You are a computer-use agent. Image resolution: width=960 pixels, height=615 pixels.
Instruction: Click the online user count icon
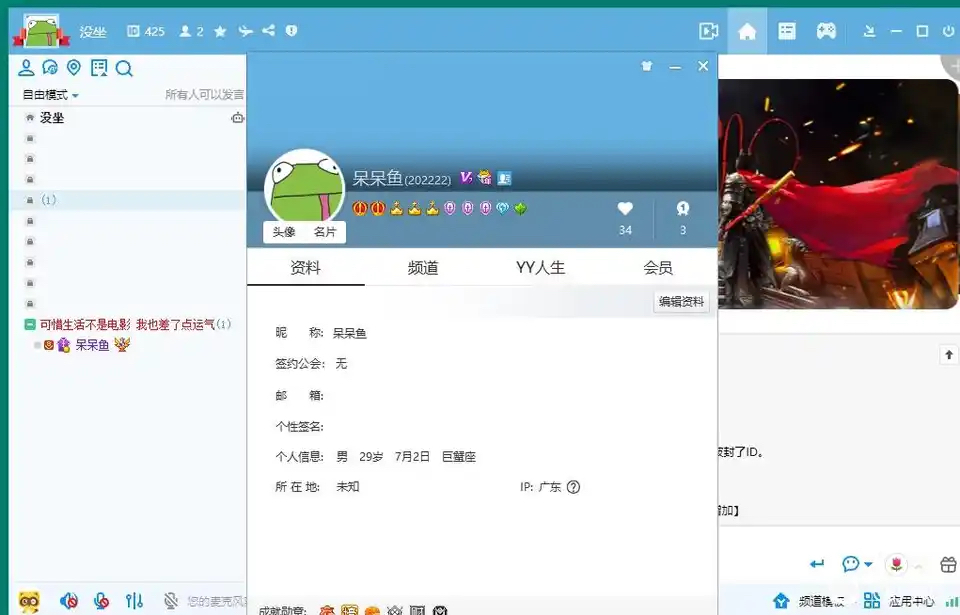[x=185, y=31]
